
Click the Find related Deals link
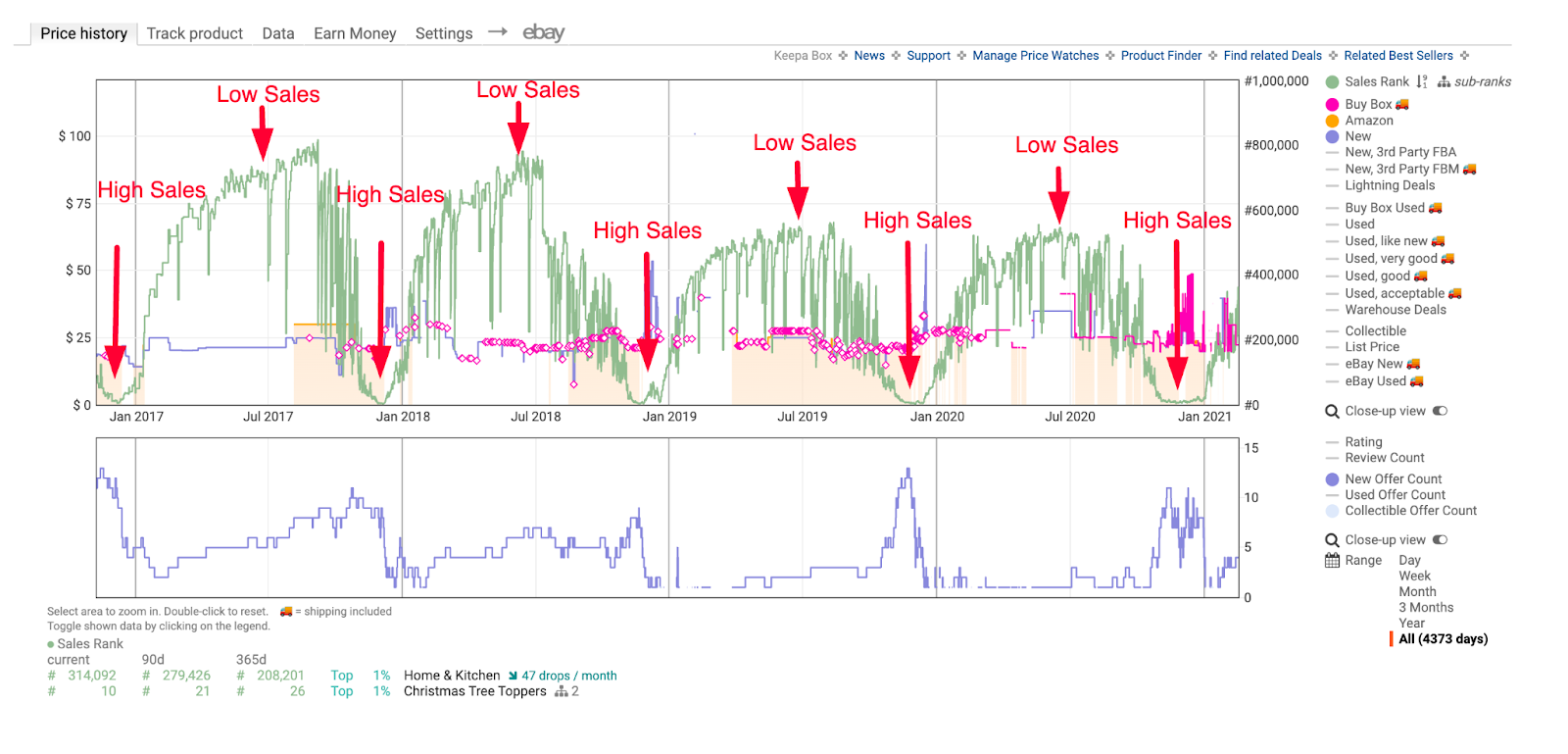coord(1272,56)
